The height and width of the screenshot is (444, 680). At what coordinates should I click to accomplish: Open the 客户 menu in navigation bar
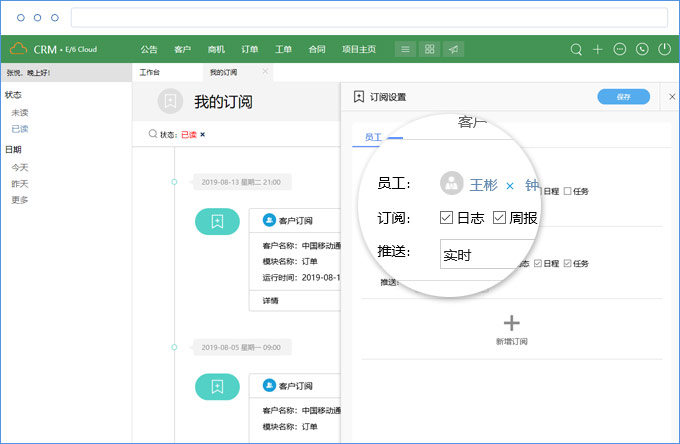182,49
